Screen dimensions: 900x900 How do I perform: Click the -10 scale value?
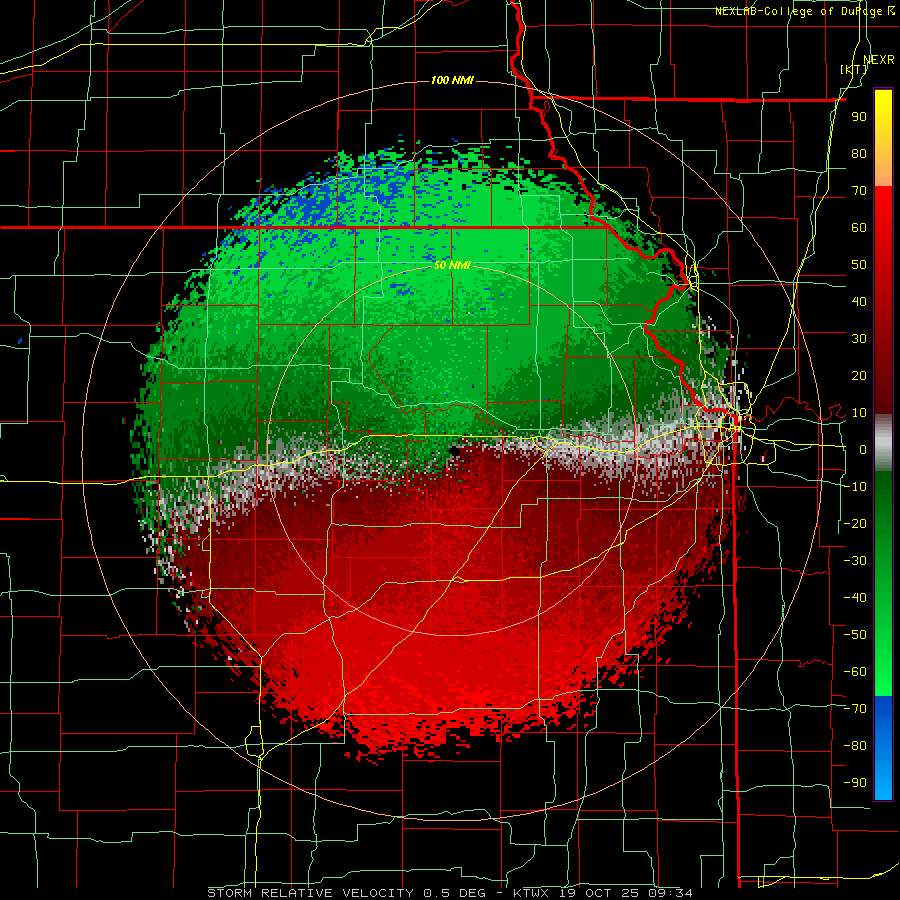click(x=855, y=487)
